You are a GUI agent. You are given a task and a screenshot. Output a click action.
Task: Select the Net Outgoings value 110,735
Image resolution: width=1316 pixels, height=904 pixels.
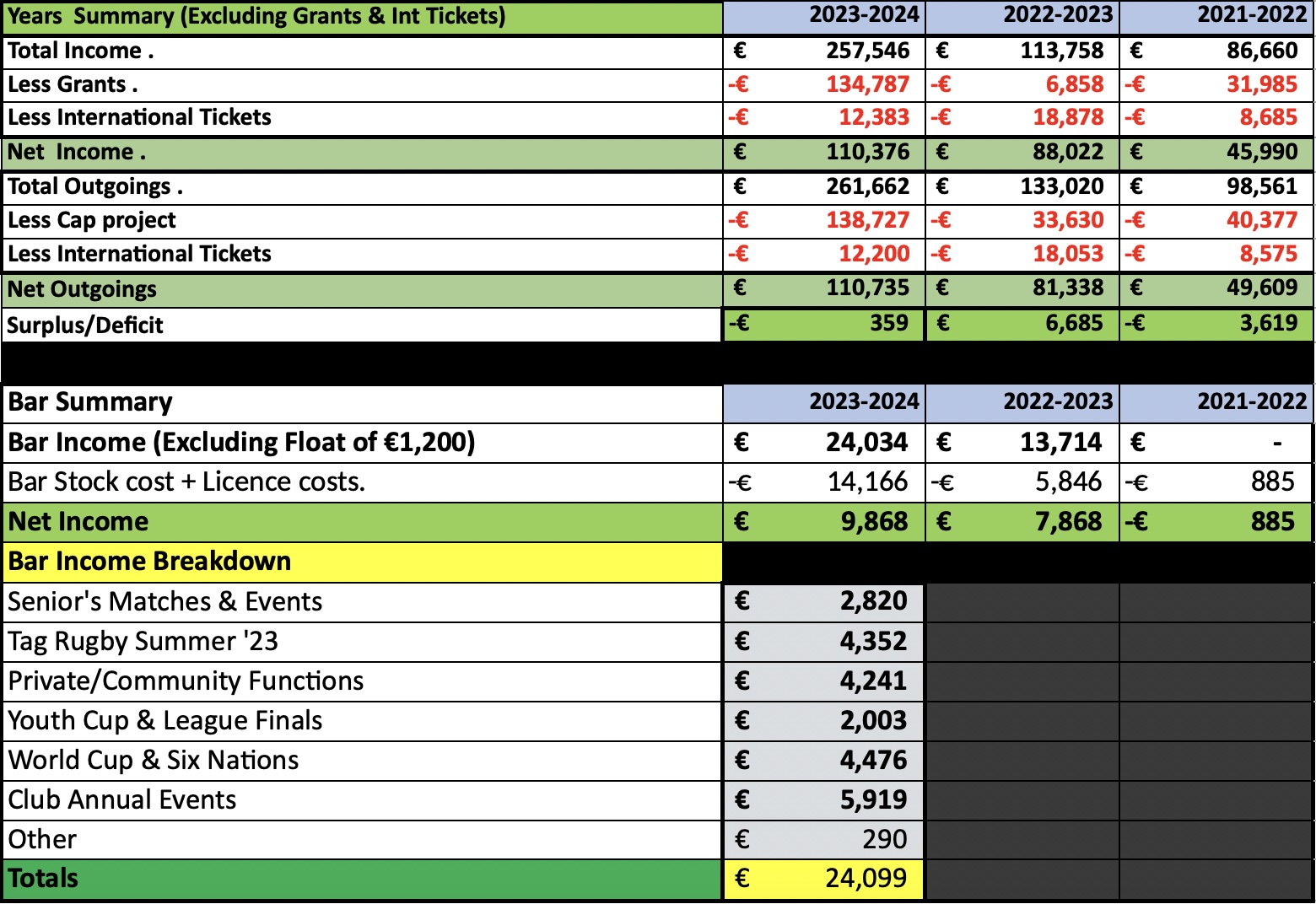tap(868, 288)
